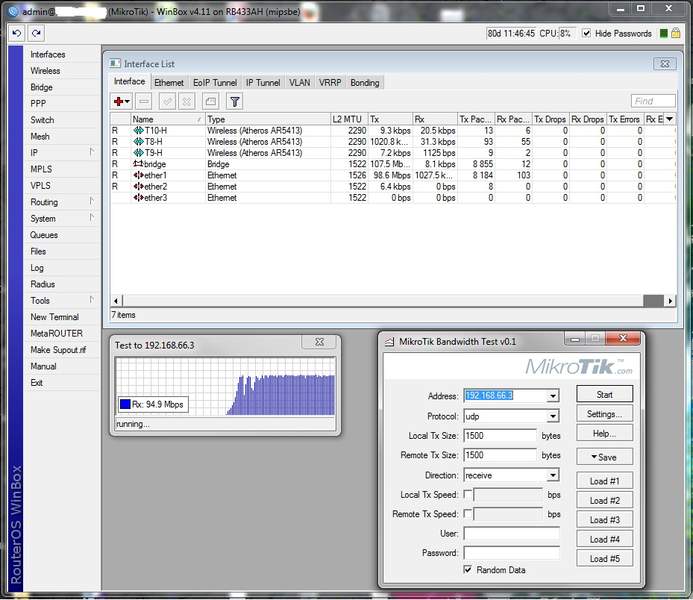Screen dimensions: 693x600
Task: Click the wireless icon of T8-H row
Action: (138, 142)
